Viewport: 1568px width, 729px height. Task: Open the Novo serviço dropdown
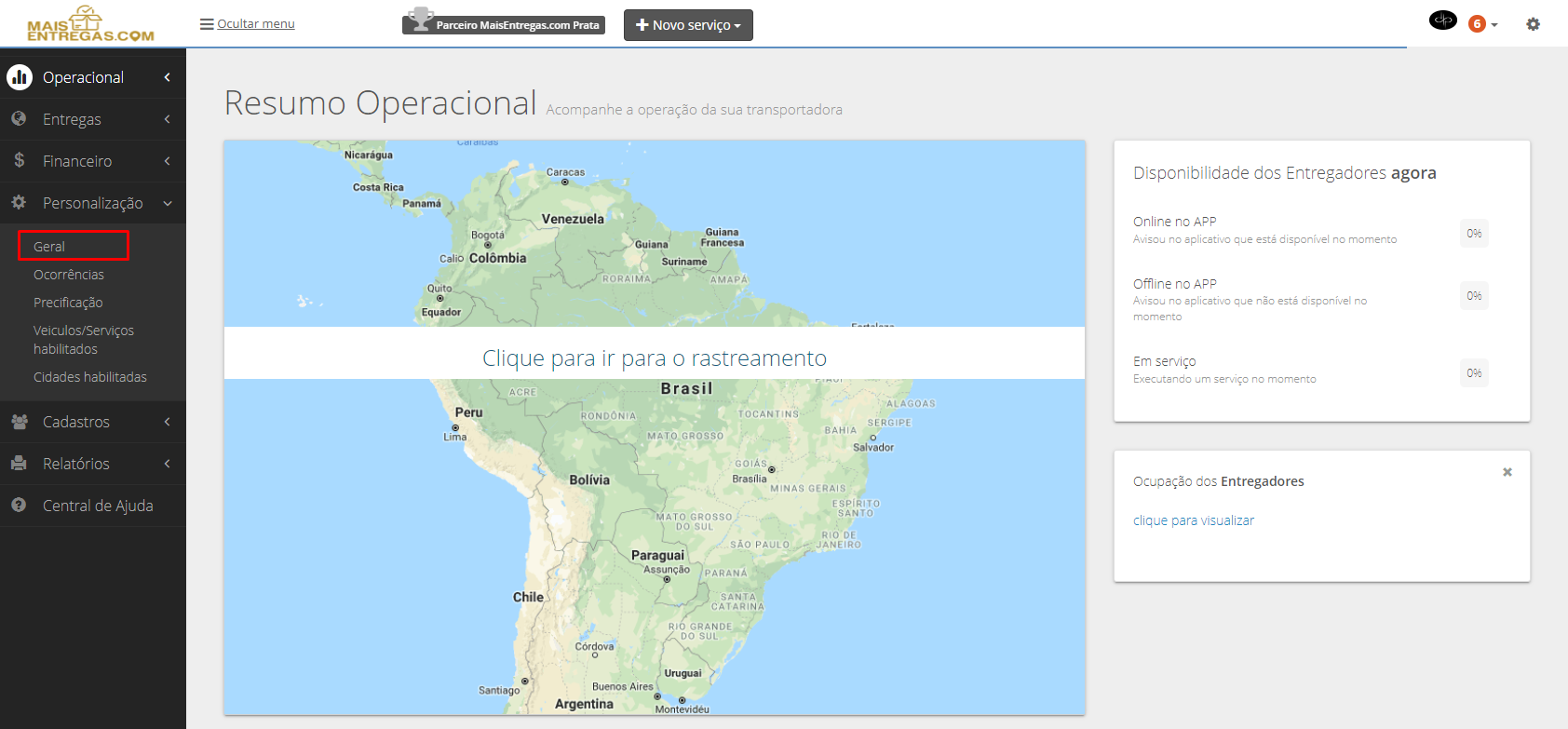pos(688,25)
